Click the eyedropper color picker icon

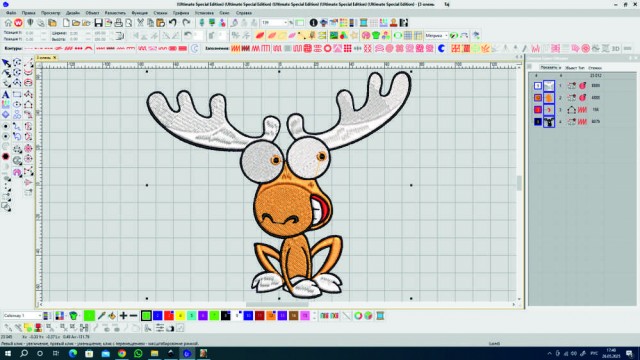(x=101, y=316)
